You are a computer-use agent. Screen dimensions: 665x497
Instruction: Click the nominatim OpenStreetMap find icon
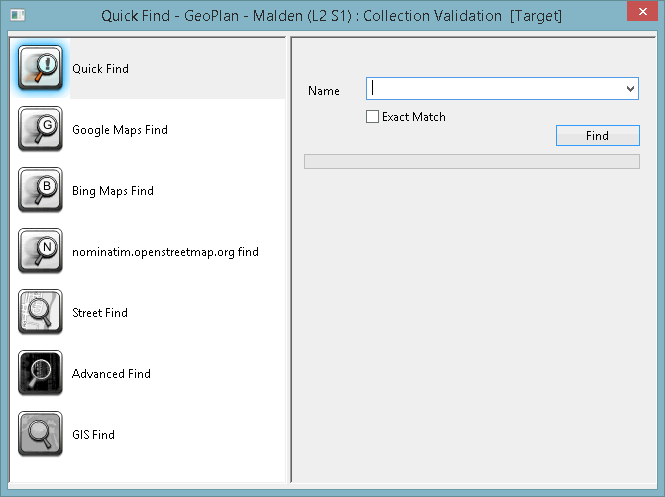(40, 251)
